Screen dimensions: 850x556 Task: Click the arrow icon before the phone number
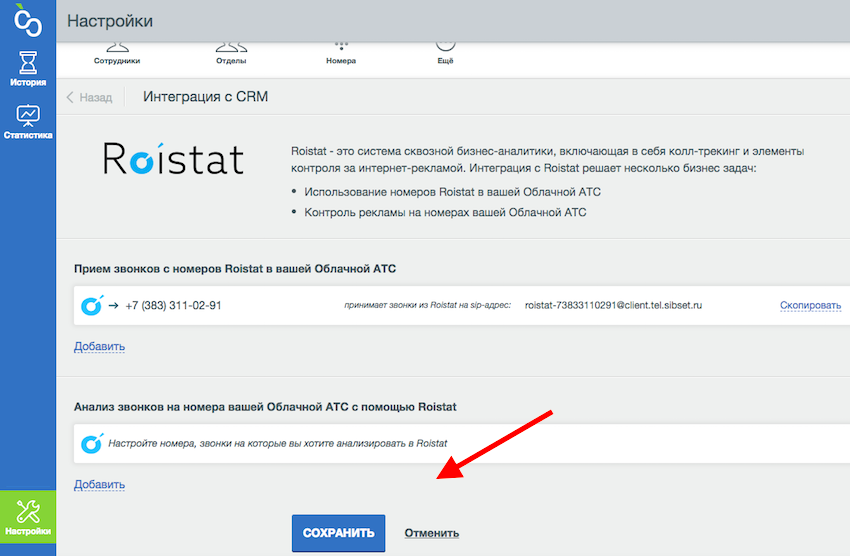click(x=113, y=306)
